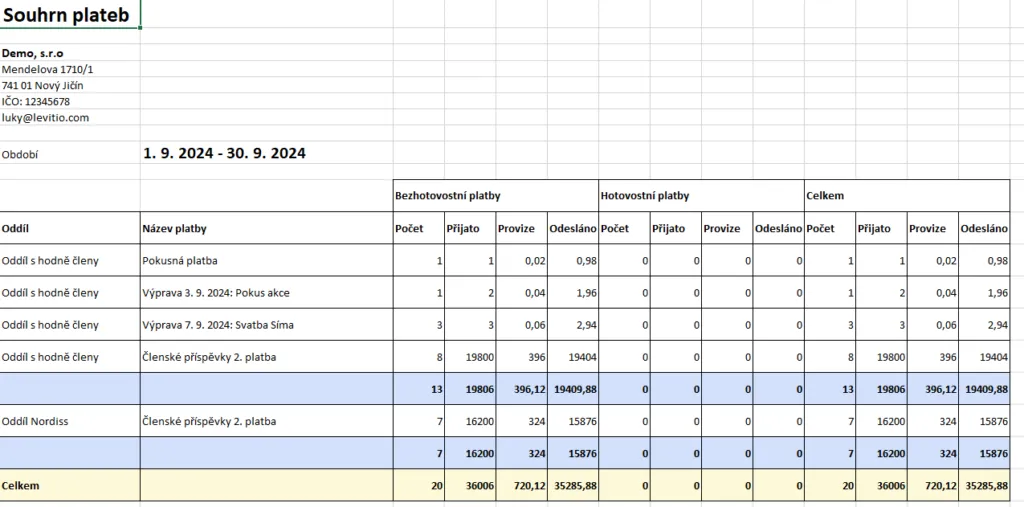Click the 'IČO: 12345678' cell
The height and width of the screenshot is (507, 1024).
[x=70, y=101]
